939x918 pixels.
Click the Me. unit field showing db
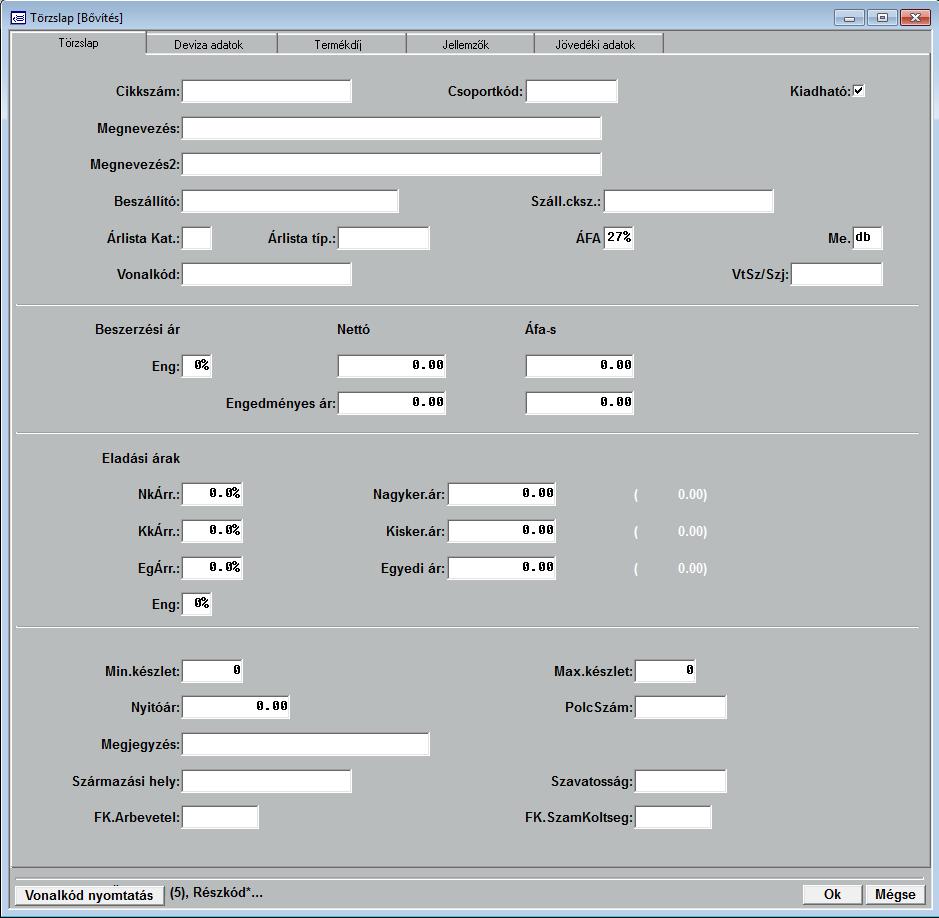pyautogui.click(x=867, y=238)
